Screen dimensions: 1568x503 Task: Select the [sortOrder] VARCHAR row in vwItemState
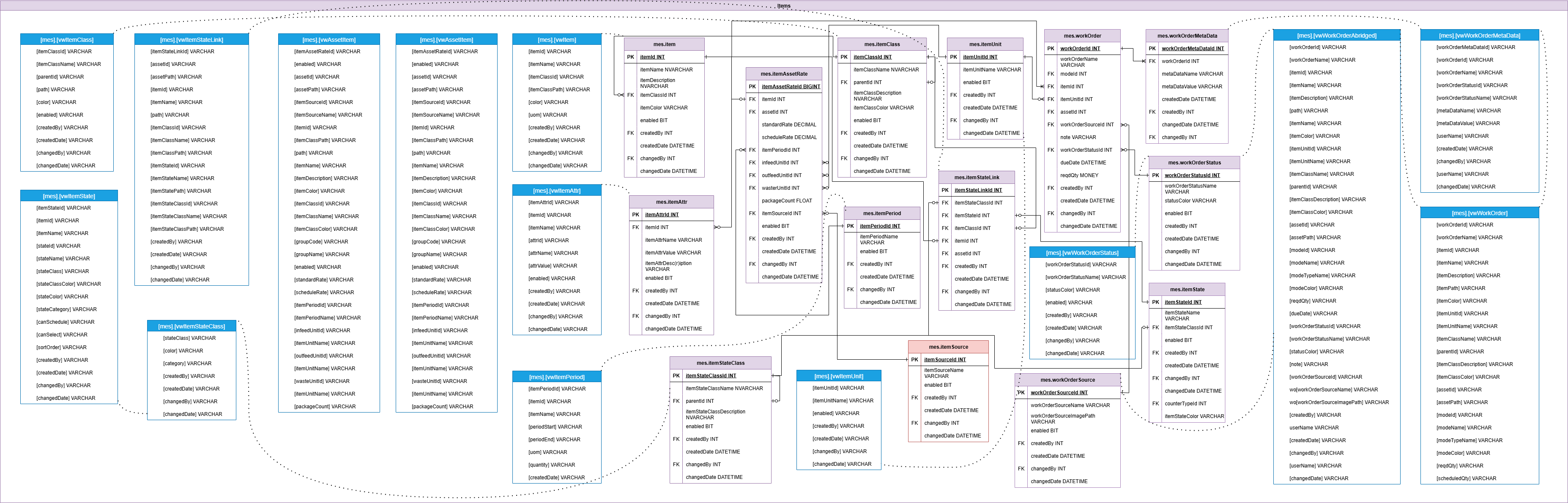69,348
